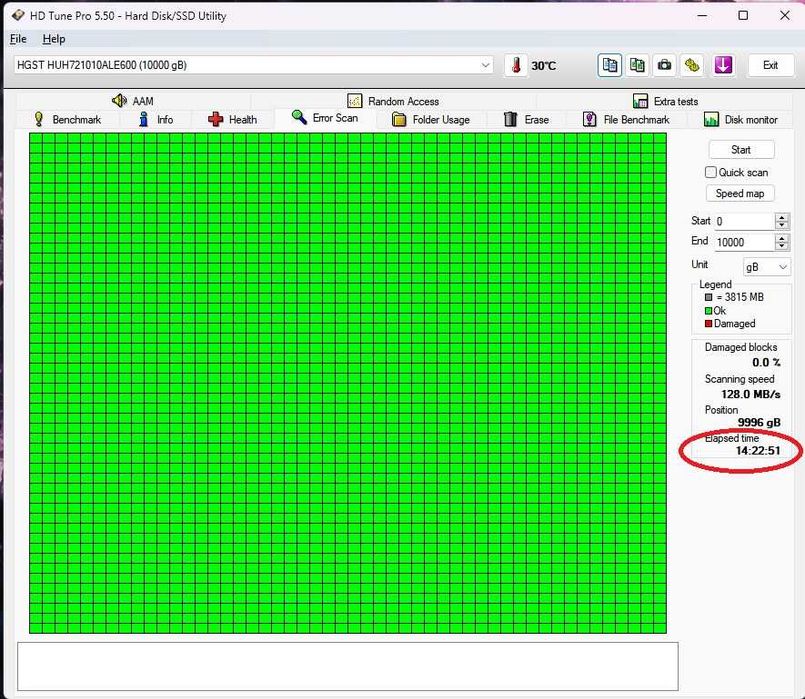Increase the Start value with up arrow

[x=781, y=217]
